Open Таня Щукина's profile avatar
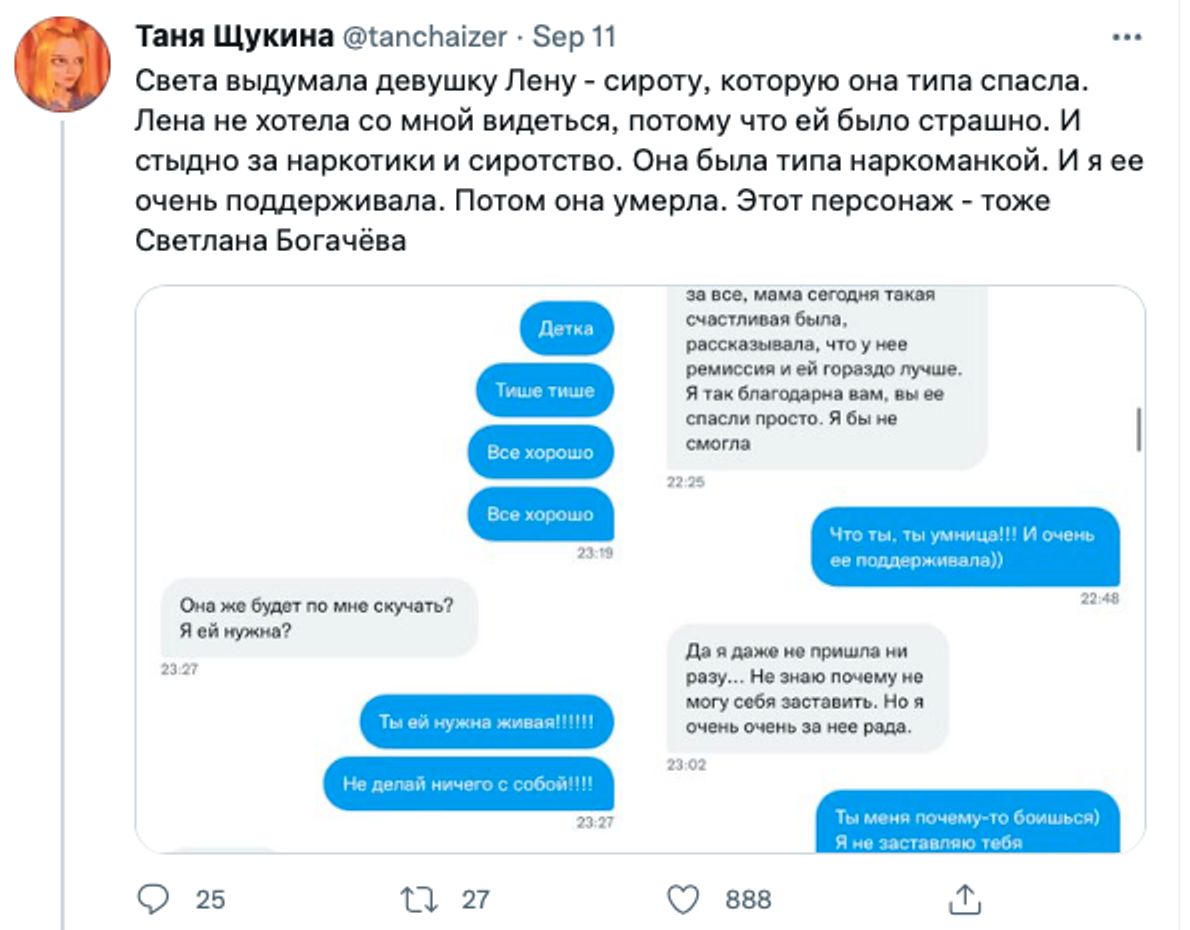Viewport: 1190px width, 930px height. point(62,64)
